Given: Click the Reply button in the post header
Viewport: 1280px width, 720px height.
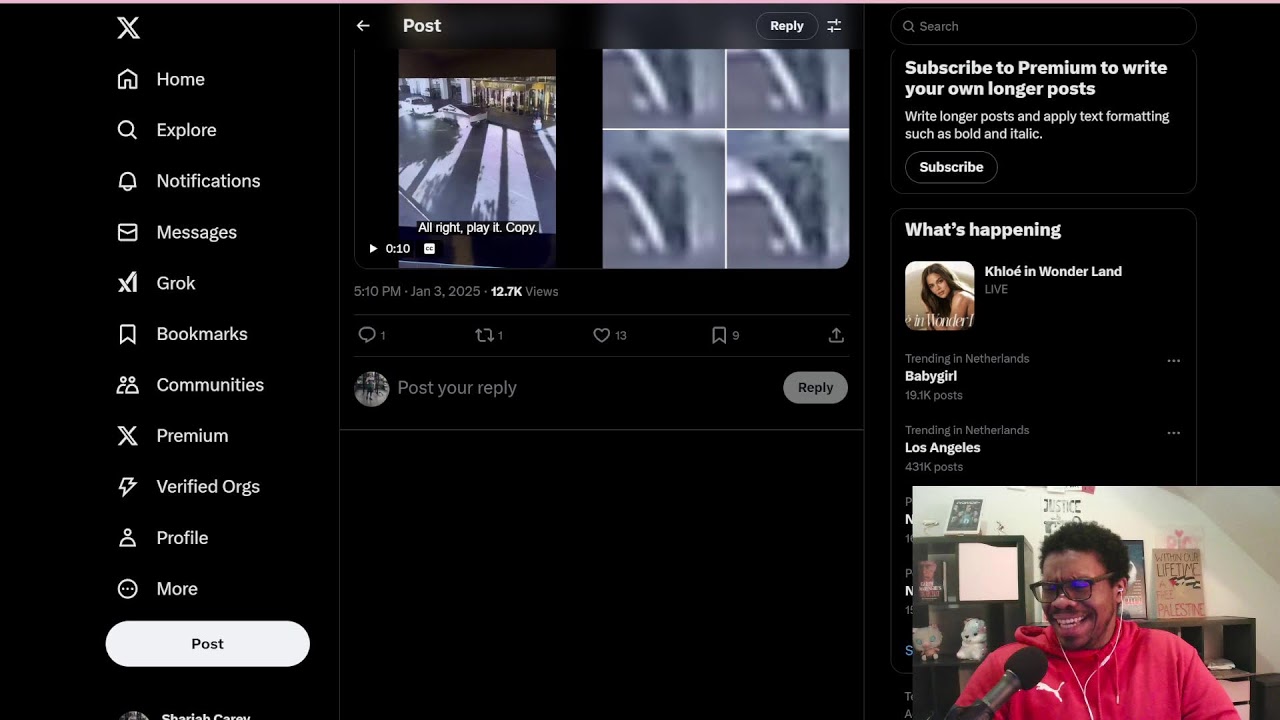Looking at the screenshot, I should coord(787,26).
